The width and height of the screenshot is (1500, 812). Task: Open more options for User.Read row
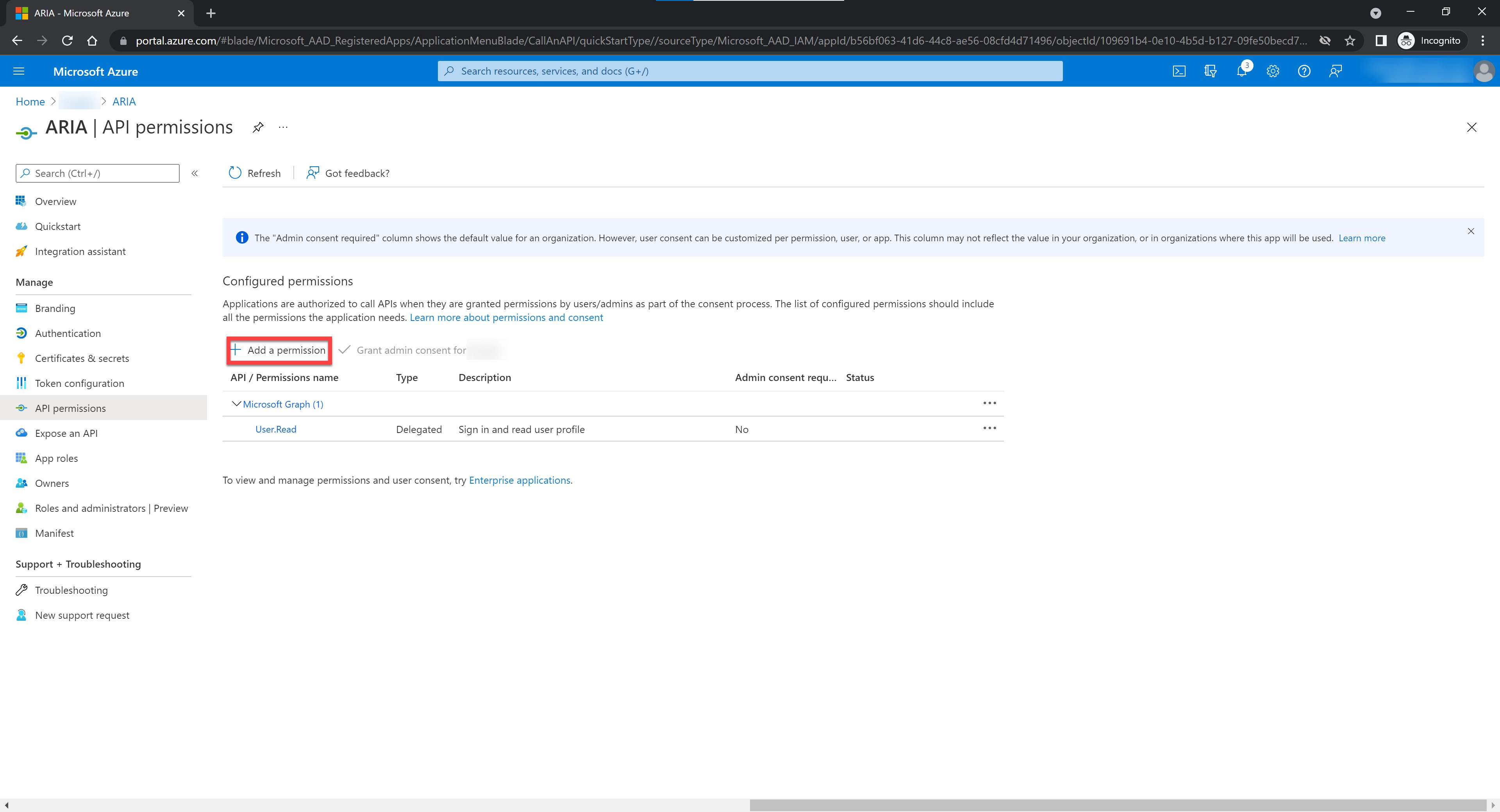[x=989, y=428]
